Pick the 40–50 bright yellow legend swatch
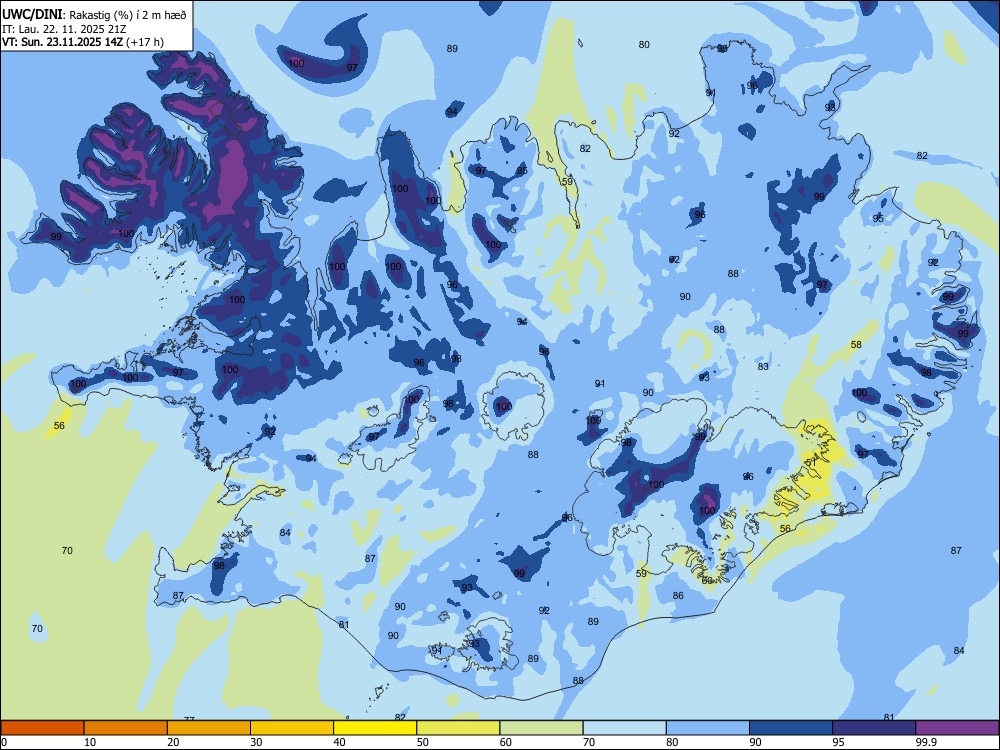The width and height of the screenshot is (1000, 750). (375, 728)
